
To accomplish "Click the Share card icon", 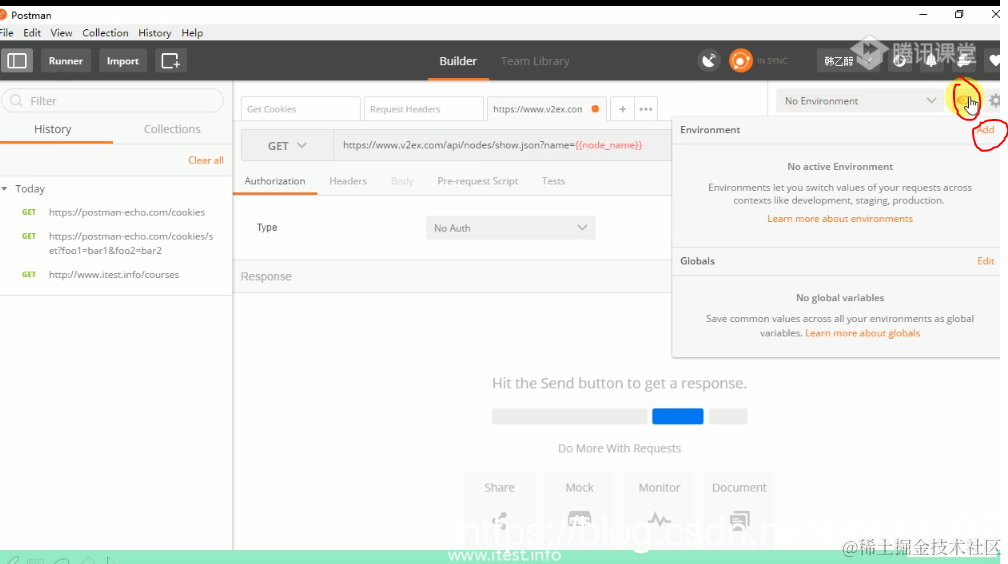I will 500,520.
